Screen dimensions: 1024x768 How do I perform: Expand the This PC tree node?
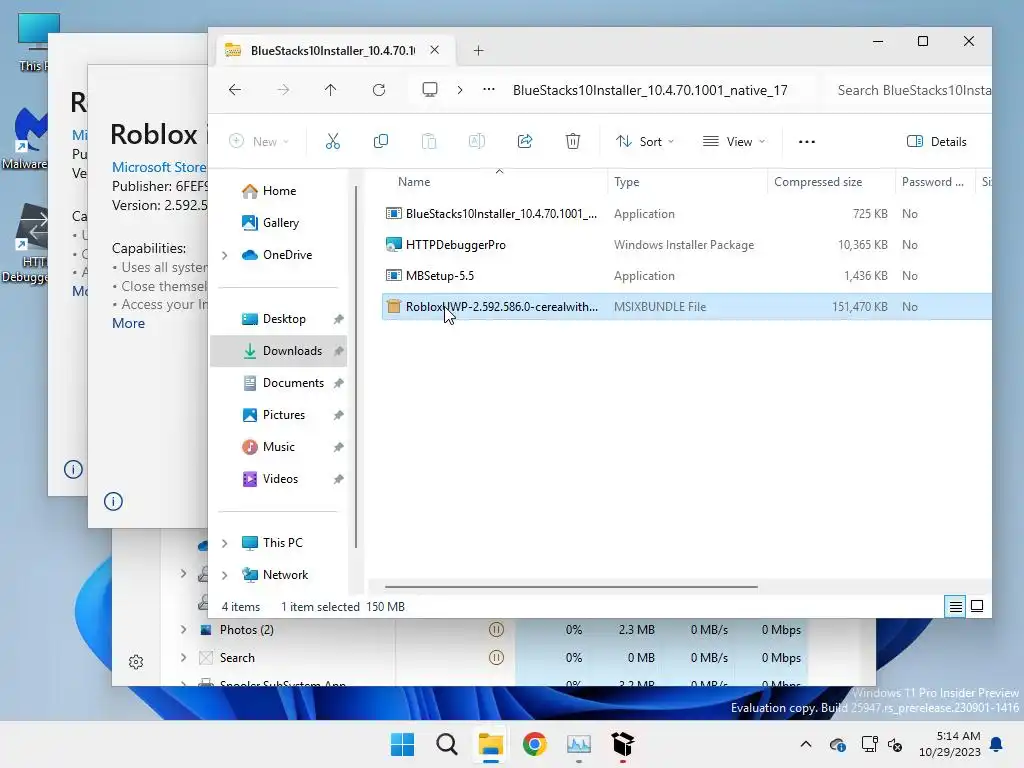click(x=225, y=543)
